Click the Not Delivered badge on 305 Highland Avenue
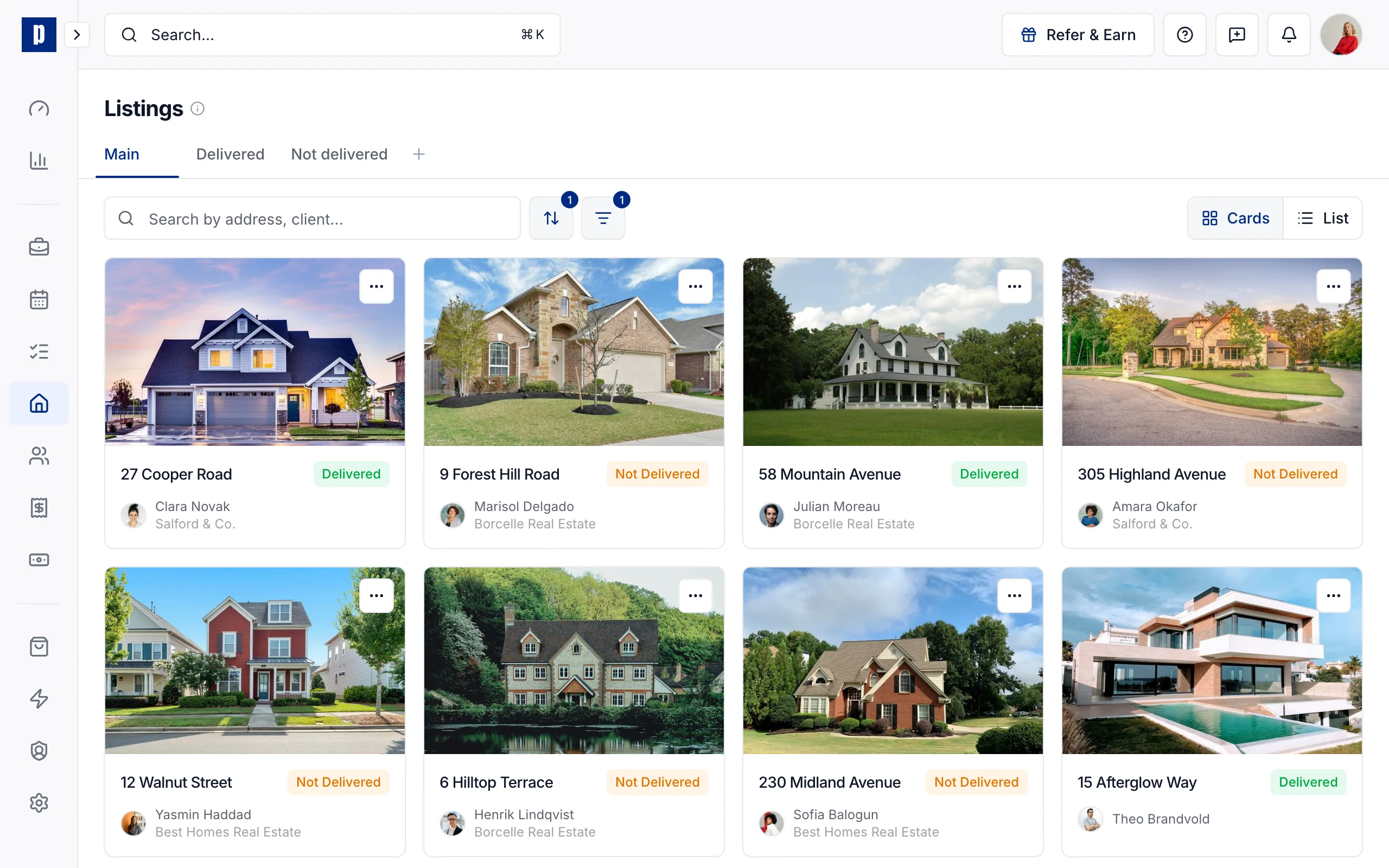Image resolution: width=1389 pixels, height=868 pixels. tap(1296, 474)
